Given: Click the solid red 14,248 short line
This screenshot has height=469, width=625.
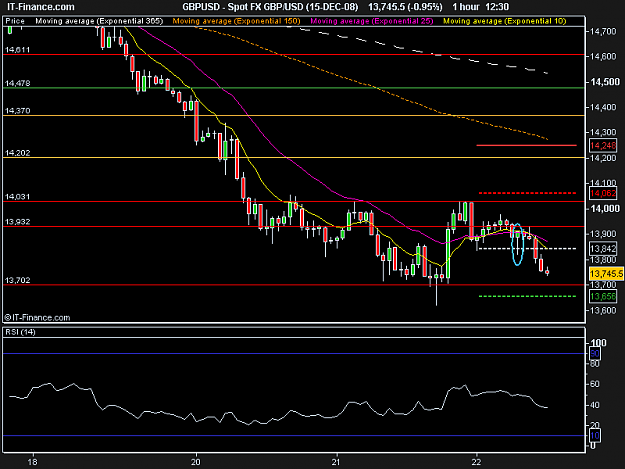Looking at the screenshot, I should click(x=527, y=145).
